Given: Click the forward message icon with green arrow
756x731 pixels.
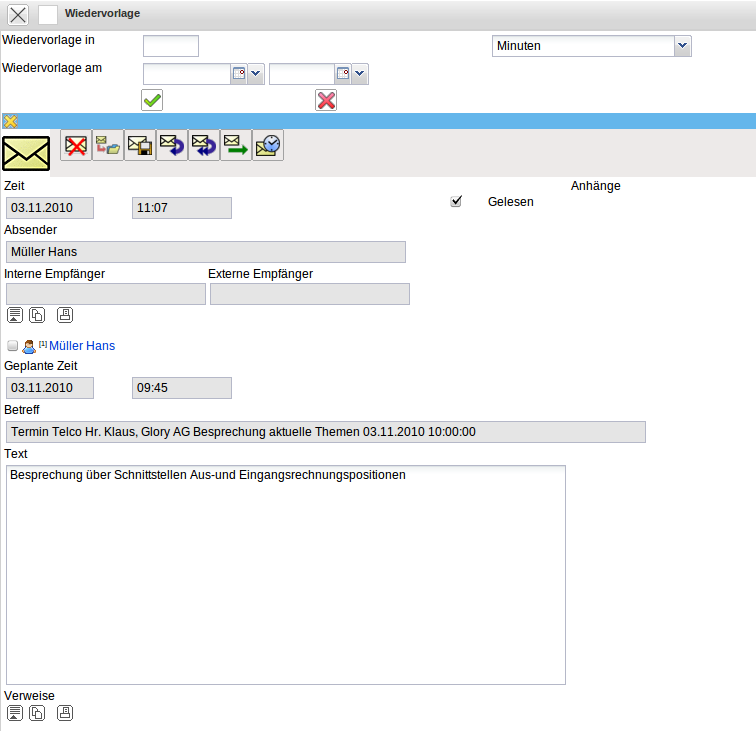Looking at the screenshot, I should pyautogui.click(x=236, y=146).
